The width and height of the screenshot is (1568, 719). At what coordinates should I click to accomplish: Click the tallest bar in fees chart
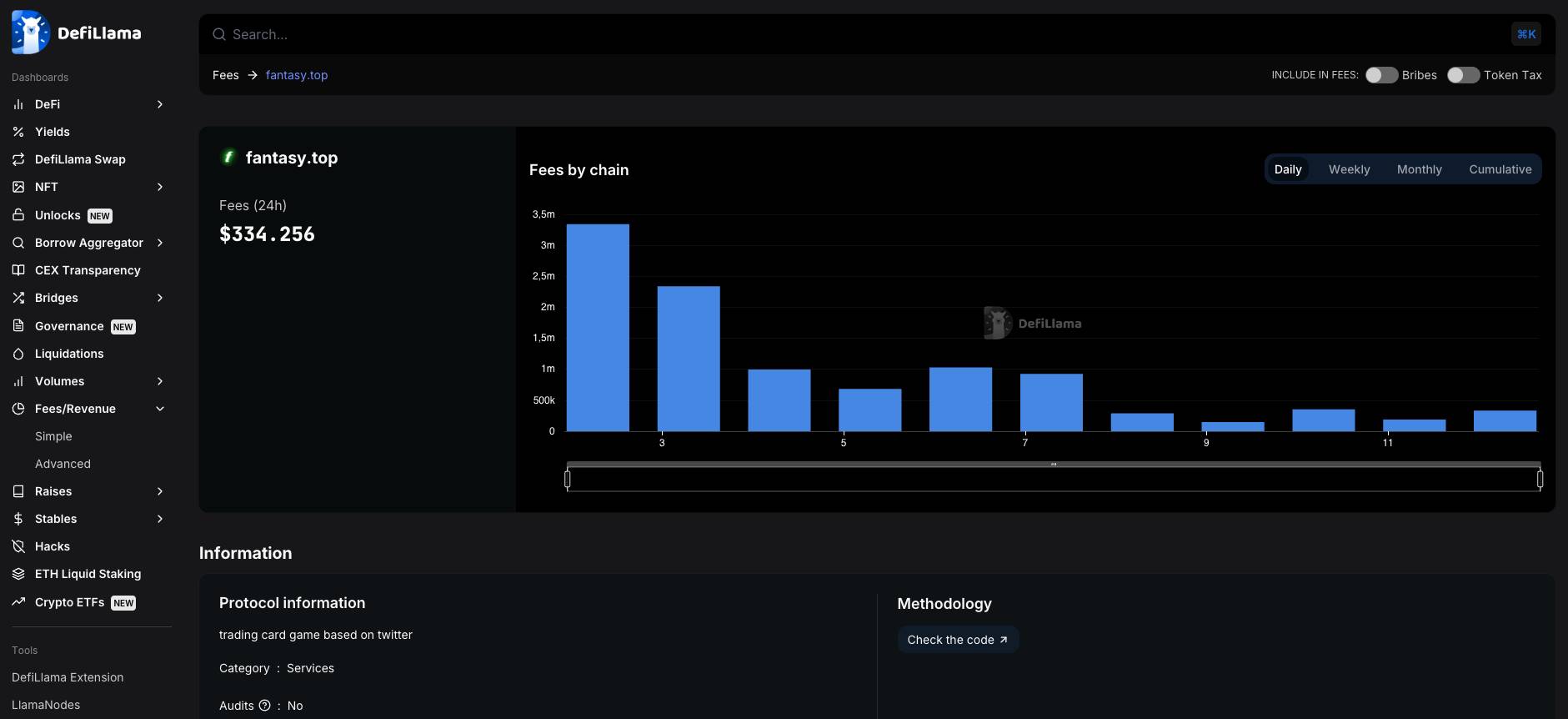pyautogui.click(x=598, y=328)
